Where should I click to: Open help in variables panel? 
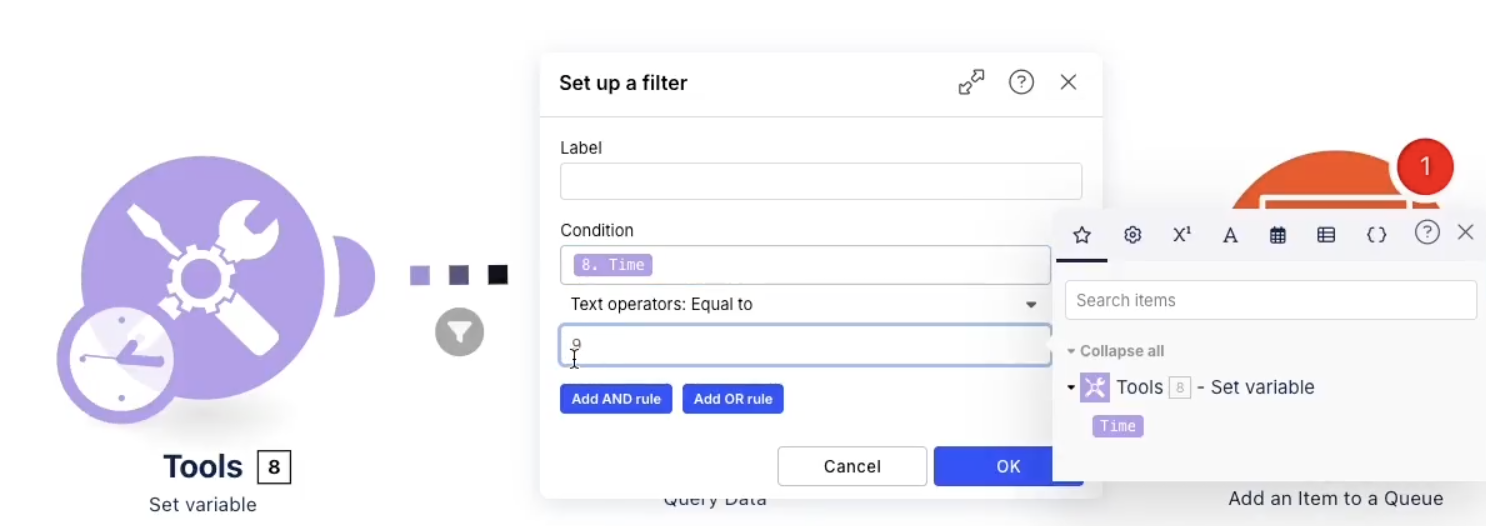point(1427,232)
